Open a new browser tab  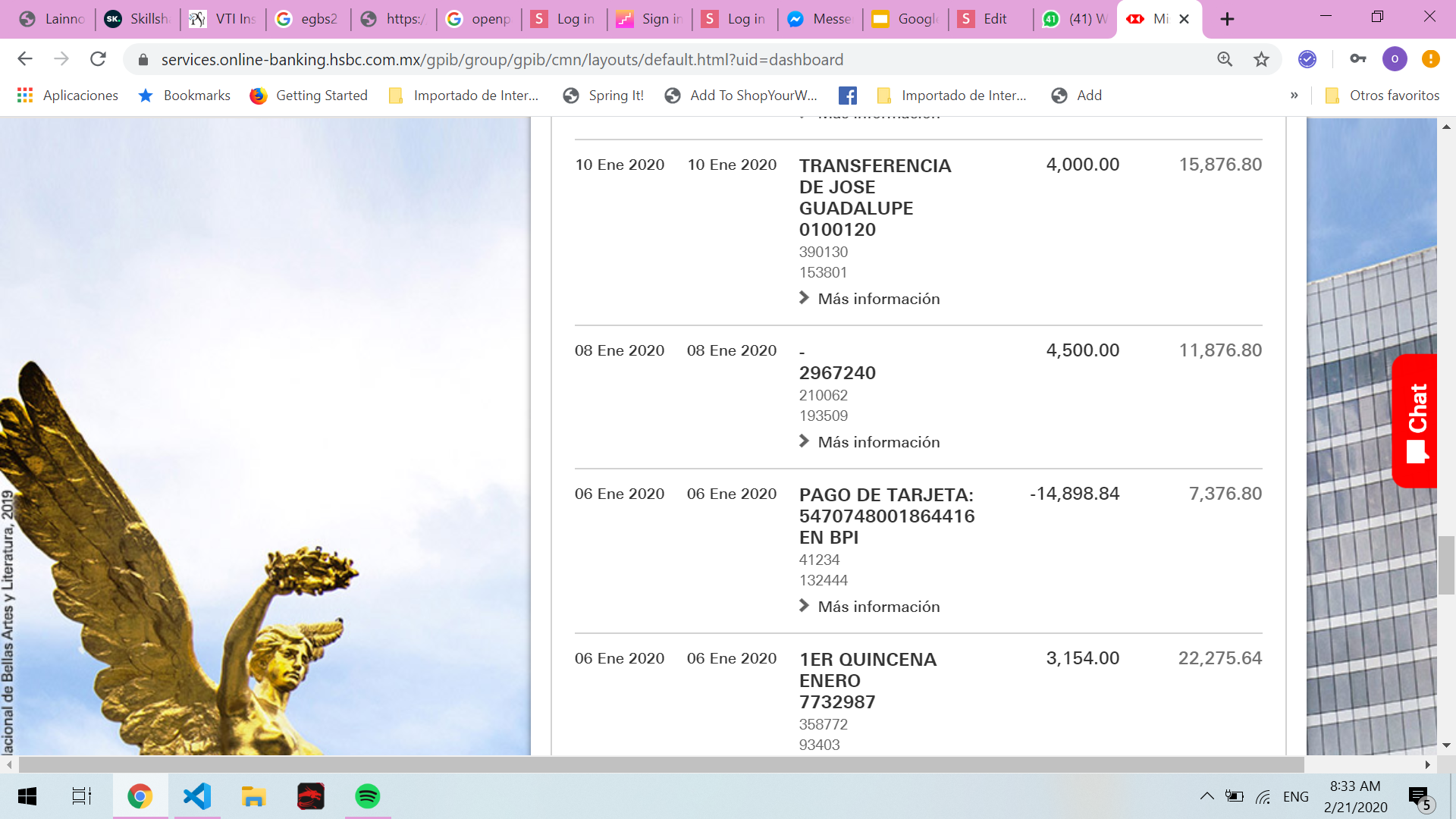coord(1227,19)
